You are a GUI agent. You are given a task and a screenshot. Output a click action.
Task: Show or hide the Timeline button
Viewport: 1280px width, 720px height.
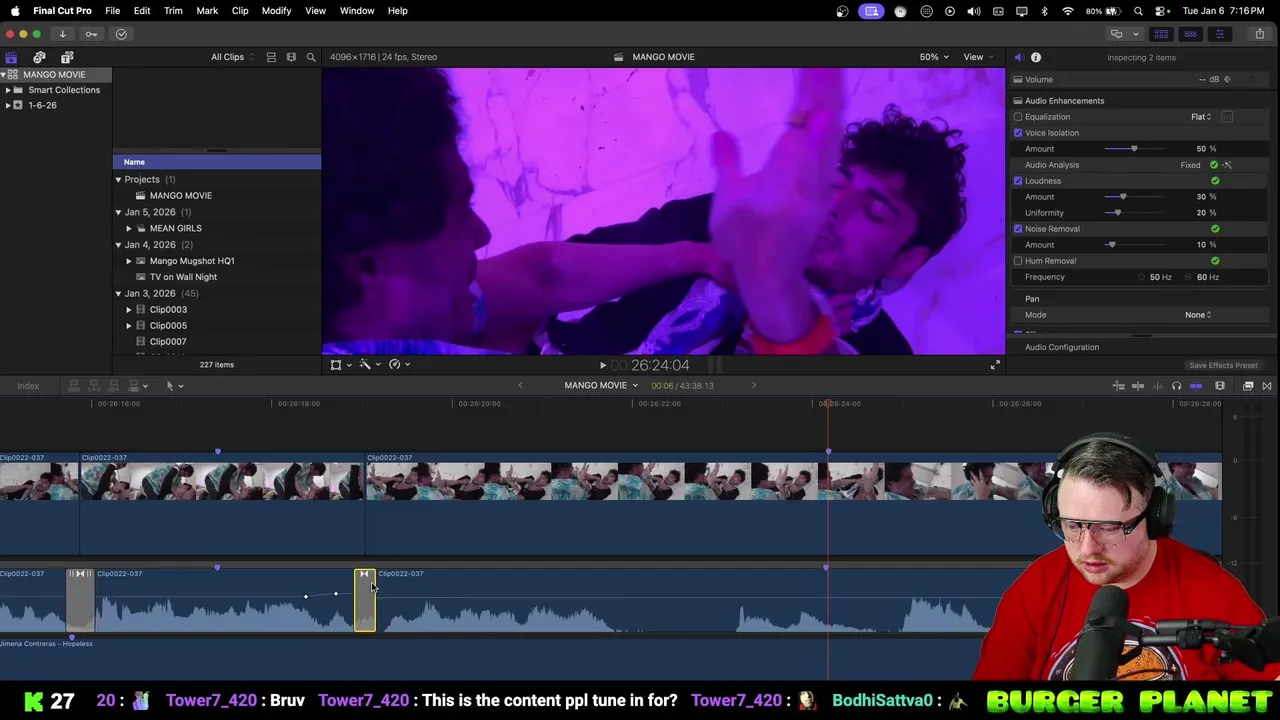(1190, 34)
